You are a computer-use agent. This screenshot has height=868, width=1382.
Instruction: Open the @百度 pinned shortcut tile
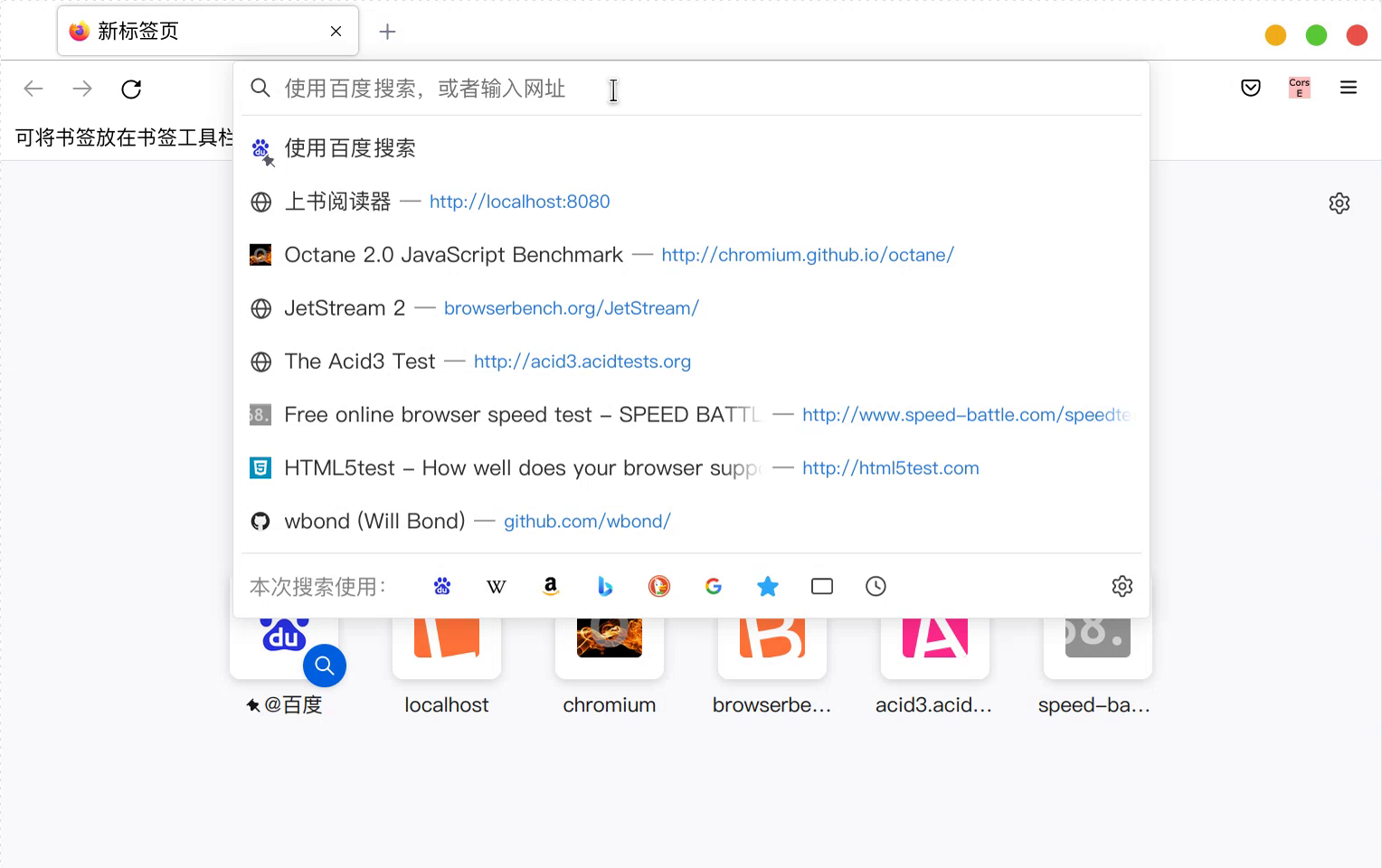point(284,665)
